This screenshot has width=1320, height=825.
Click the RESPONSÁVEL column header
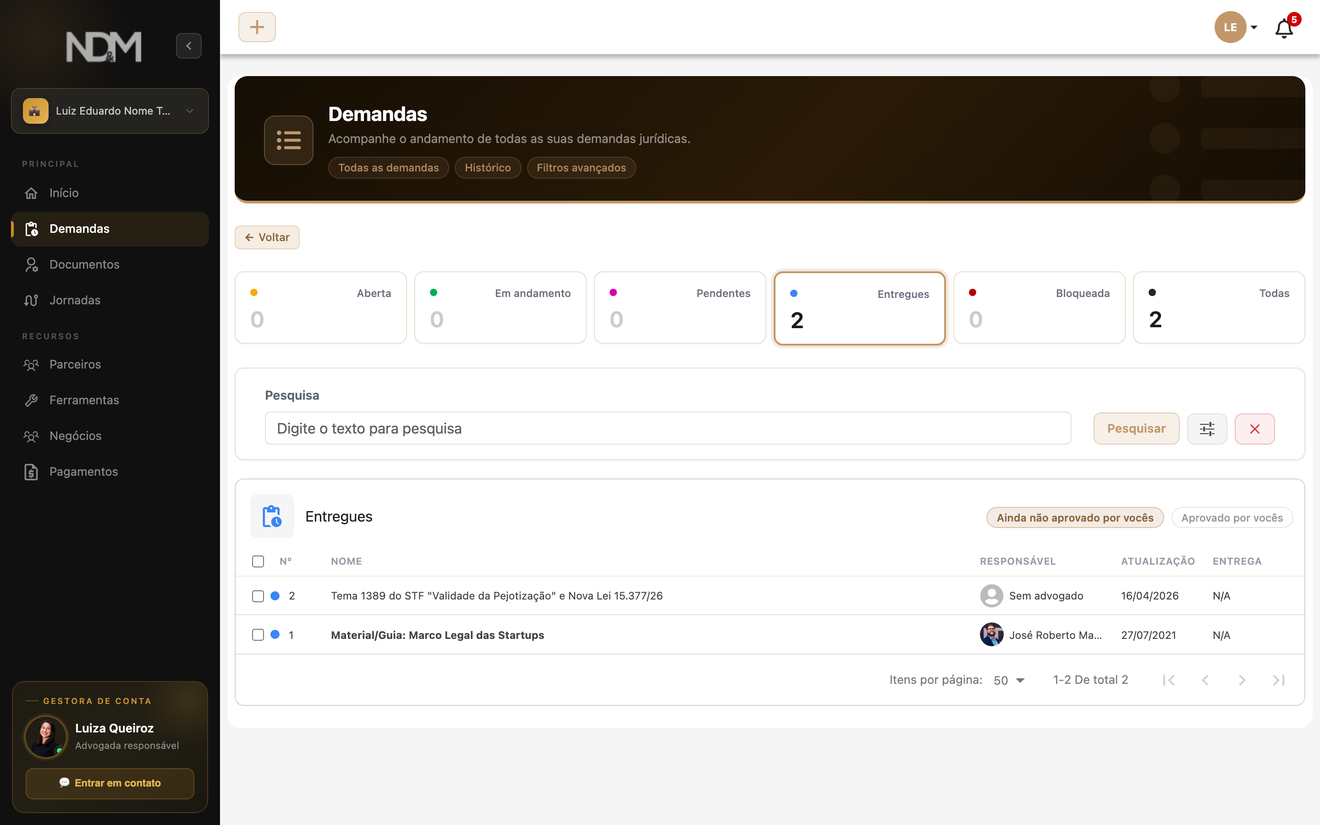(x=1018, y=562)
